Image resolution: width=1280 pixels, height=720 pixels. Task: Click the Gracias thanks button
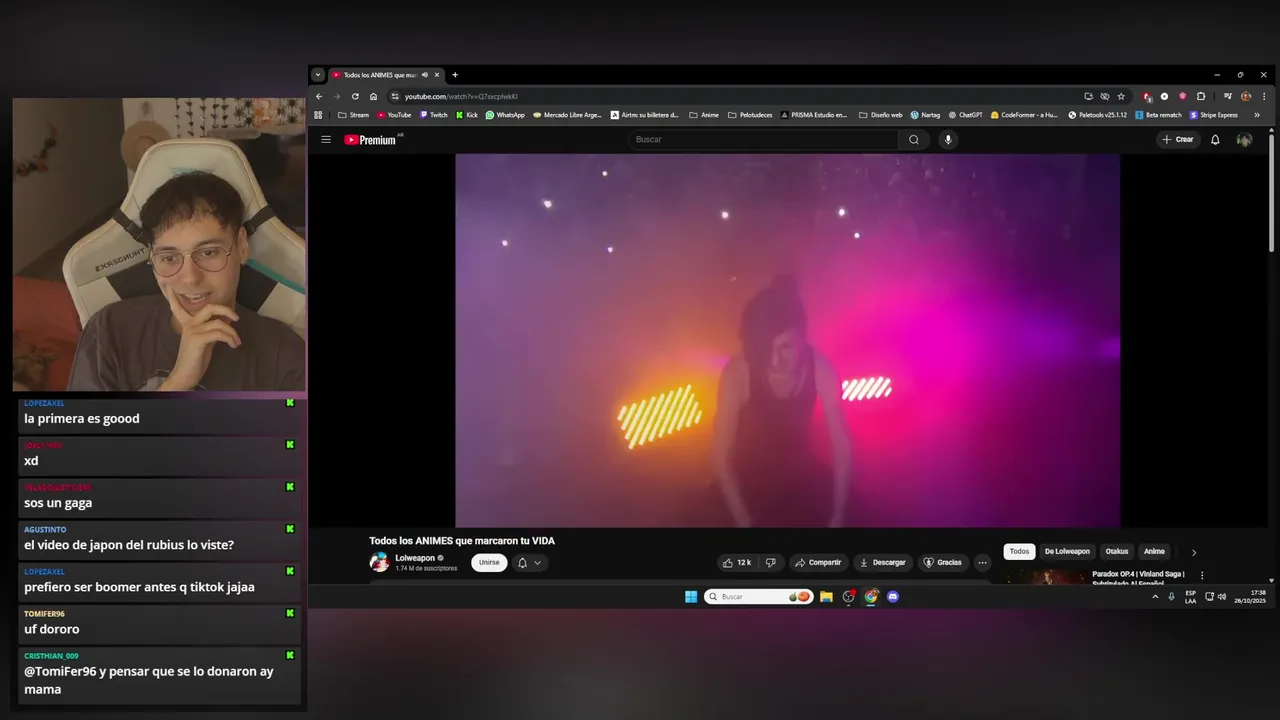[942, 562]
